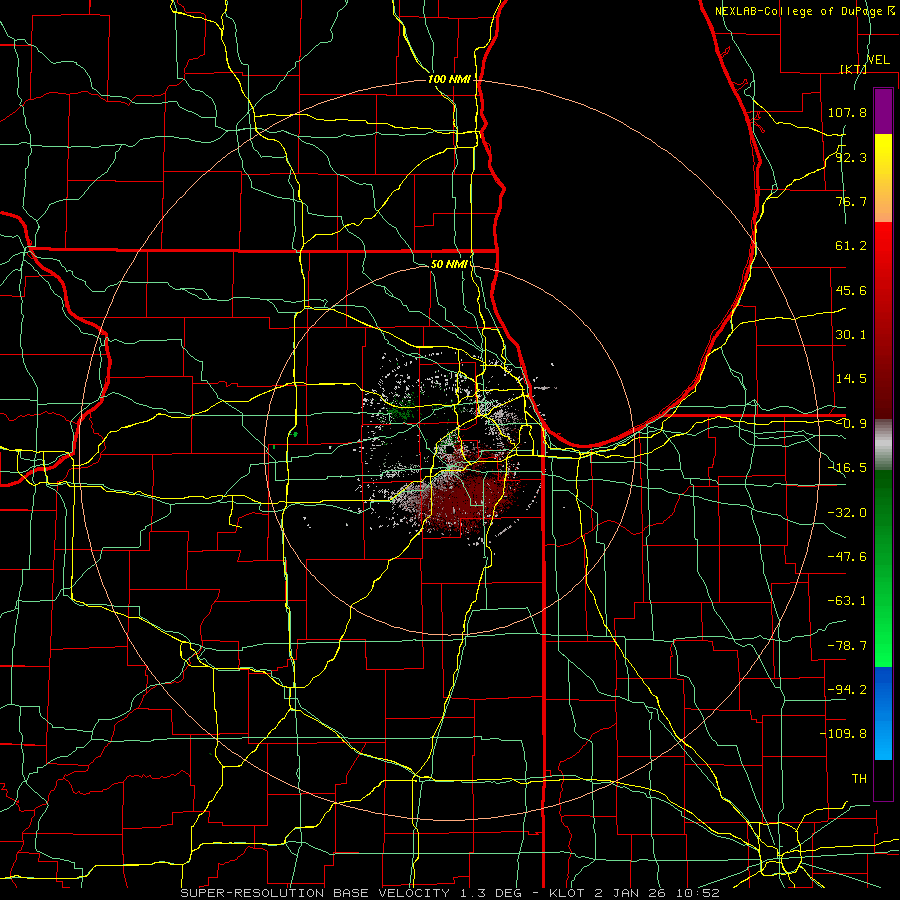Click the 45.6 velocity scale value

pos(851,290)
